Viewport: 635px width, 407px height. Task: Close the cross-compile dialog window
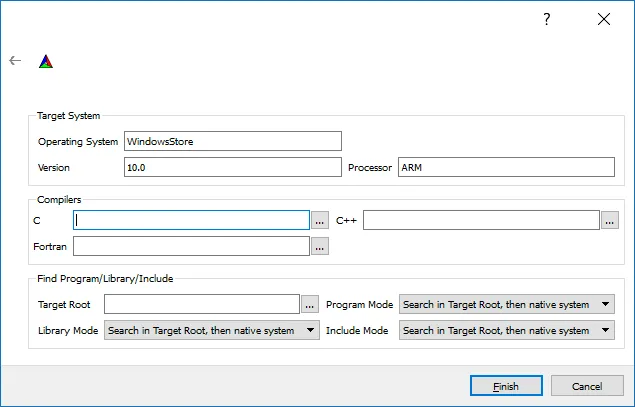603,19
